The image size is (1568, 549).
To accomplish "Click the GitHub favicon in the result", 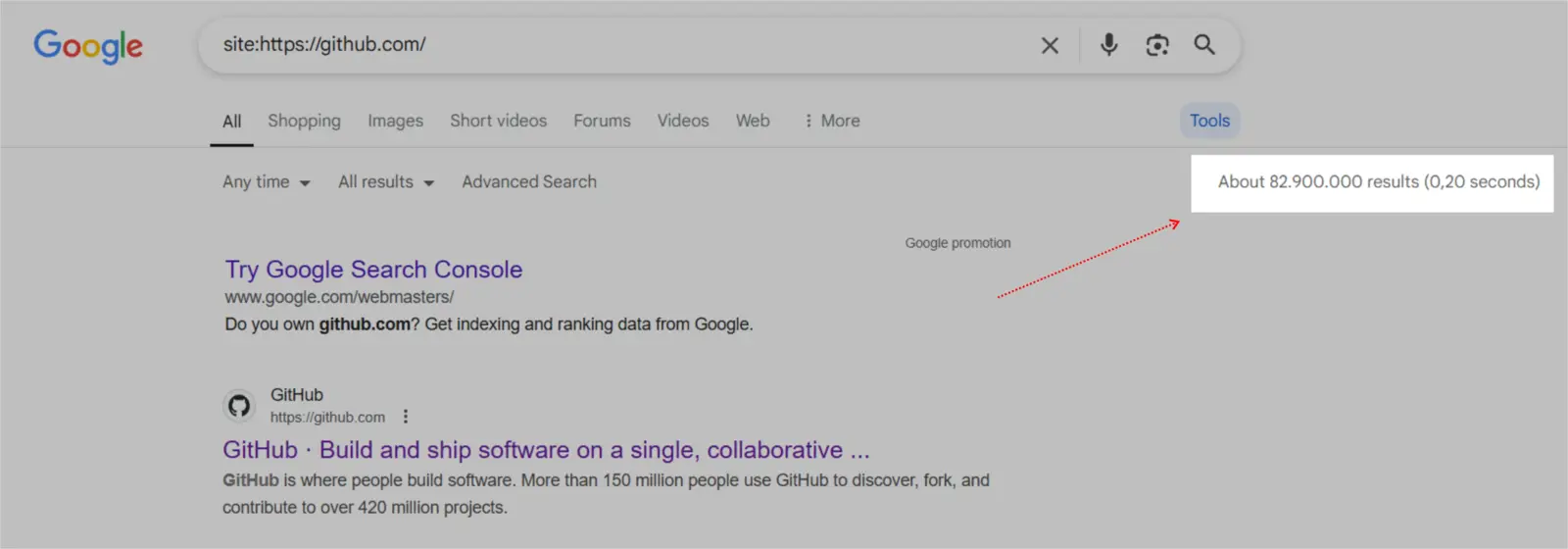I will 238,405.
